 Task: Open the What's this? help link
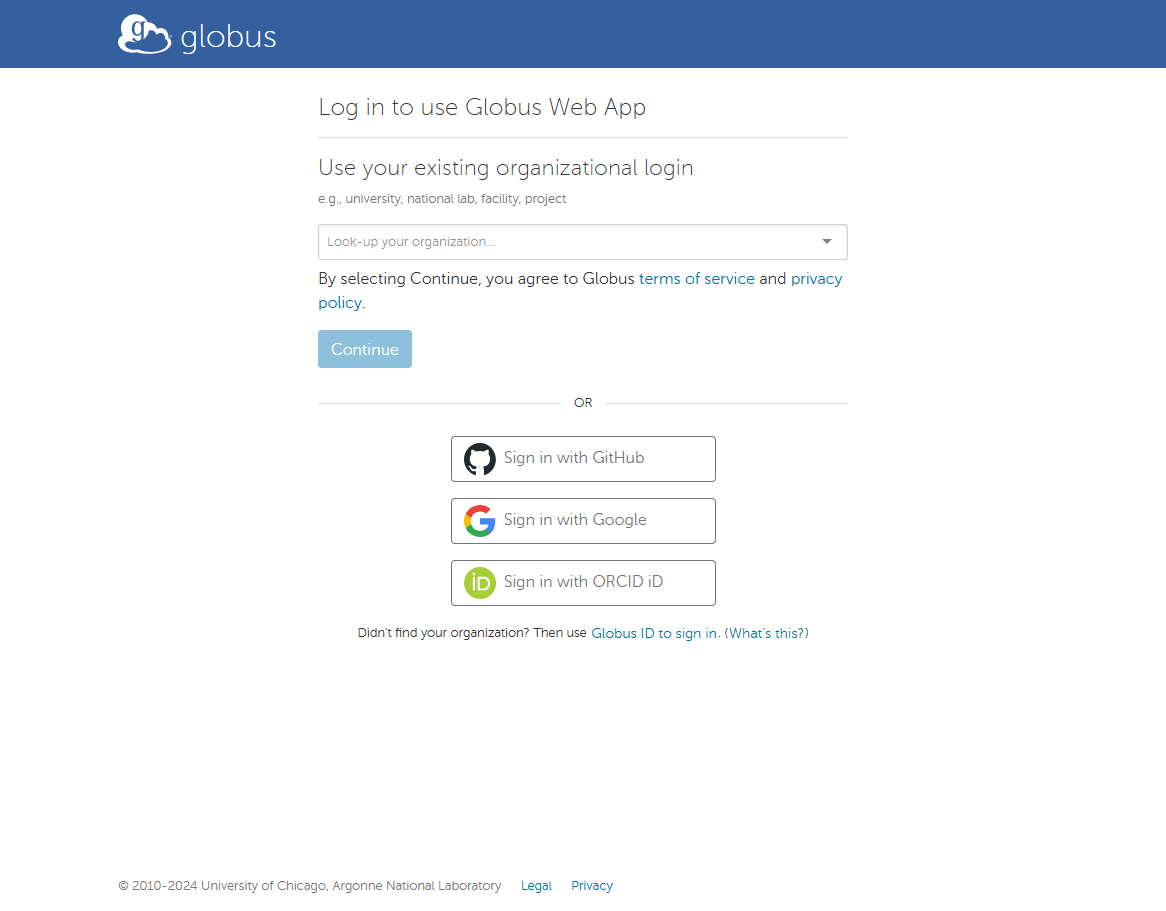(x=766, y=633)
